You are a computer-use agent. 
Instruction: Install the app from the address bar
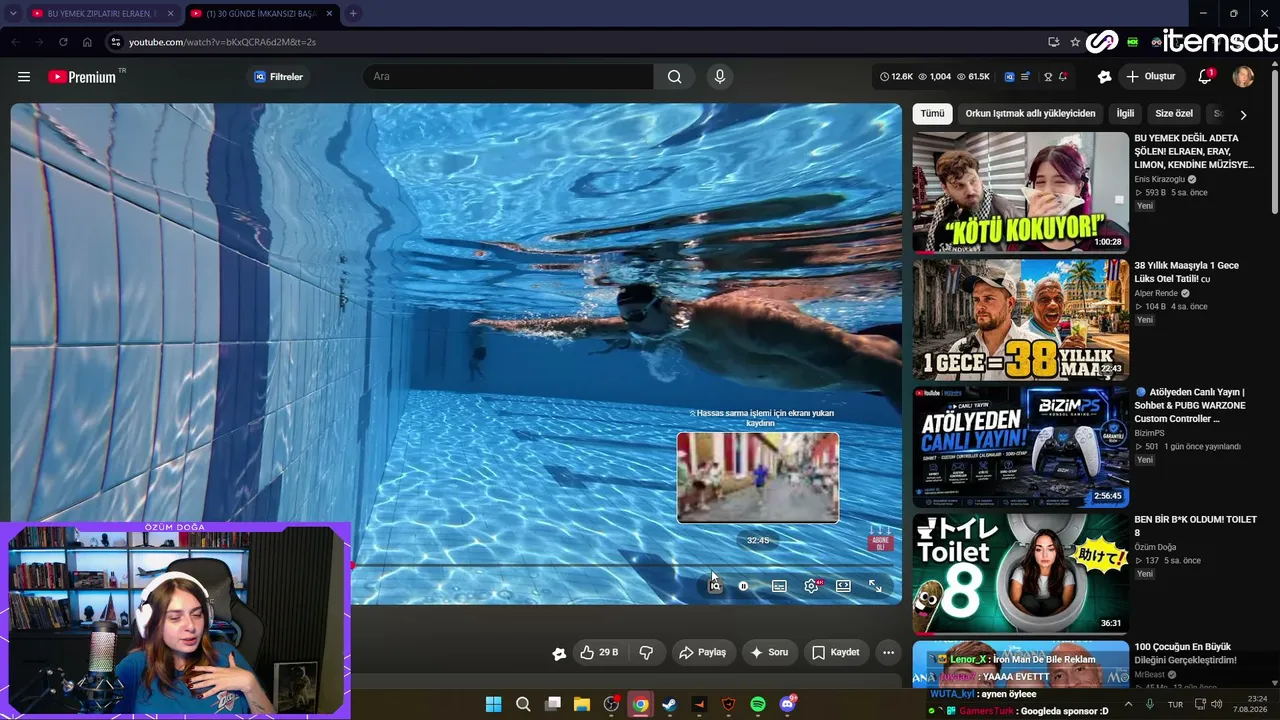tap(1053, 42)
